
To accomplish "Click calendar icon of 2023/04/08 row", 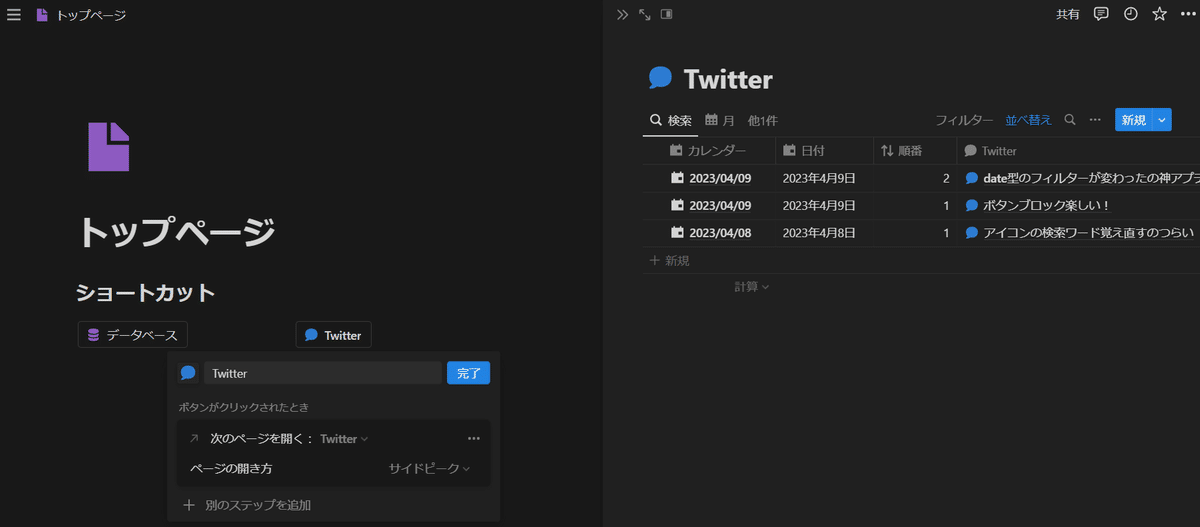I will [677, 232].
